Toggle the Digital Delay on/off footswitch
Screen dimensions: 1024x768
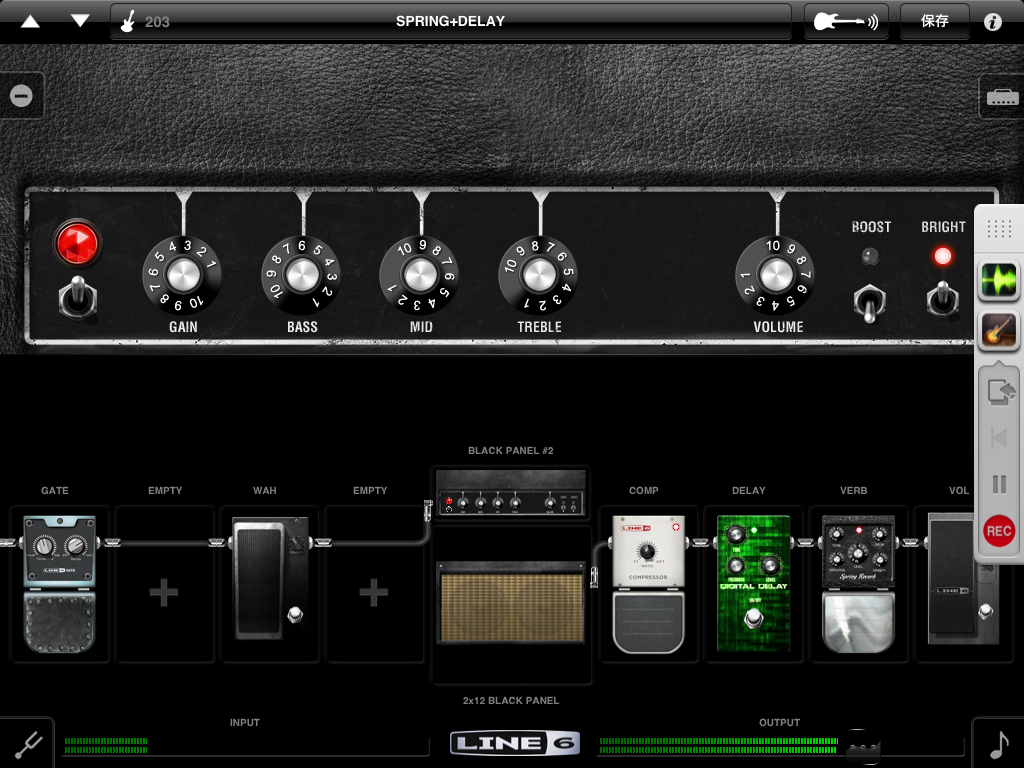click(x=754, y=616)
